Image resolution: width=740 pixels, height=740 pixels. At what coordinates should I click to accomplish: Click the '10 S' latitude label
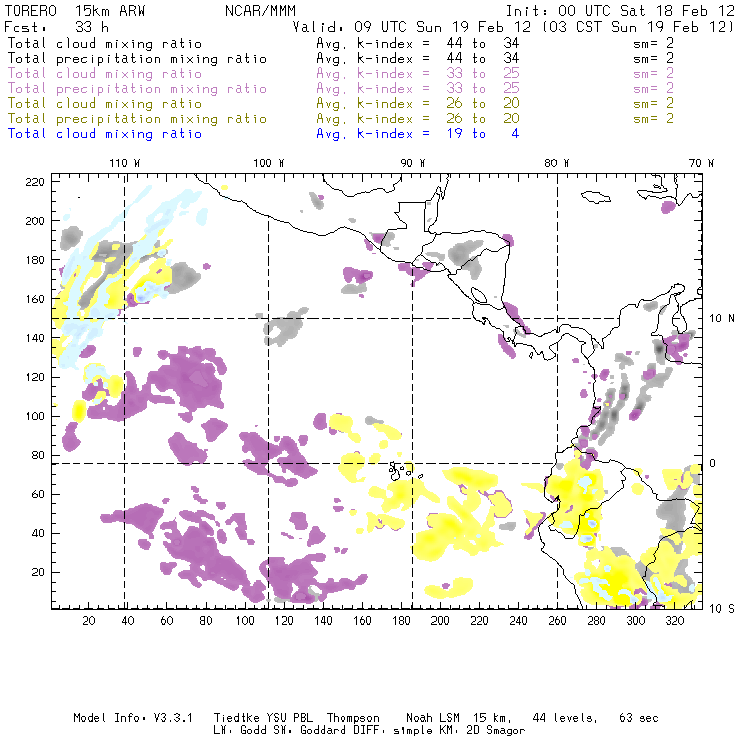coord(722,609)
